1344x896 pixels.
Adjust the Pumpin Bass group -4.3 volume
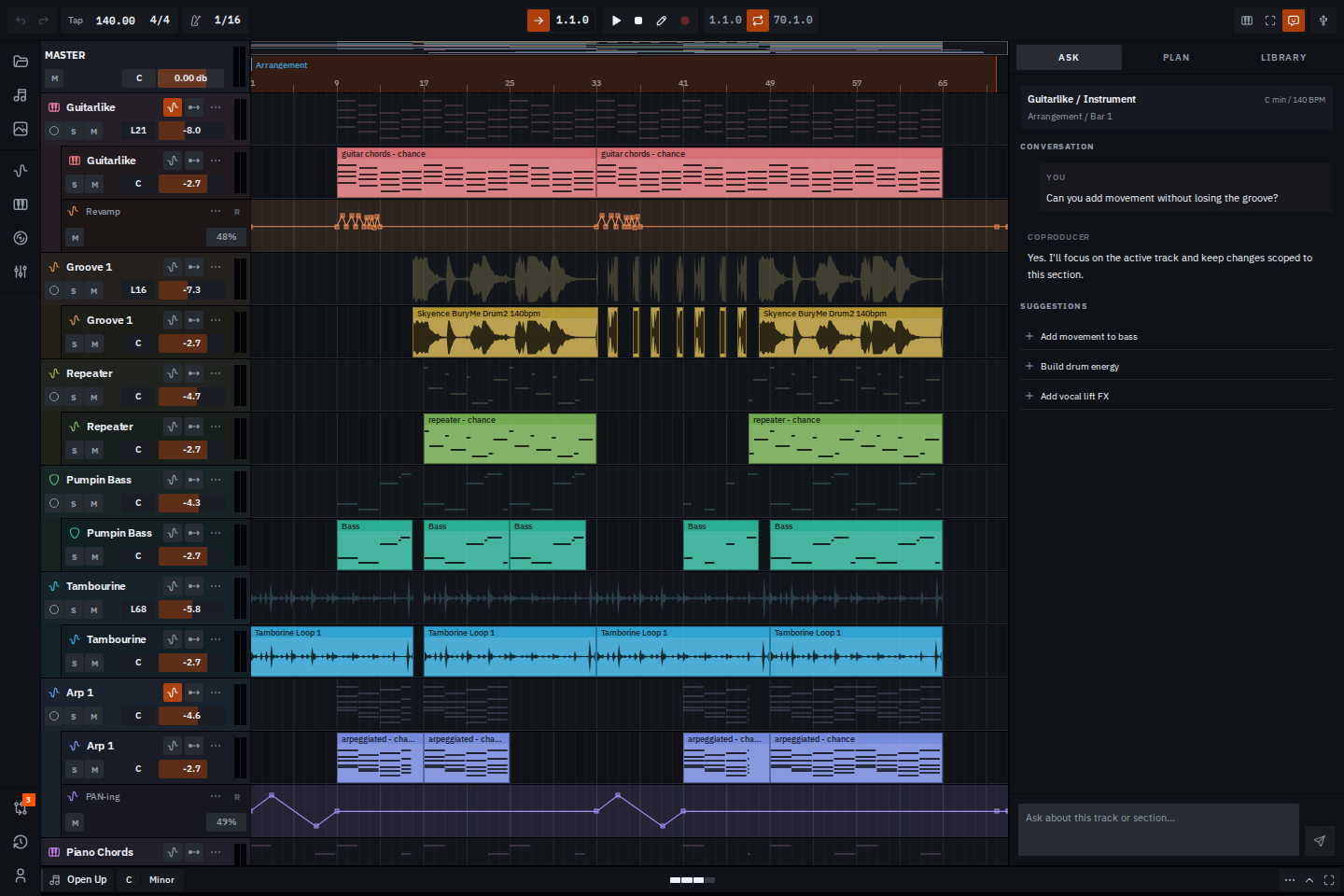click(191, 503)
